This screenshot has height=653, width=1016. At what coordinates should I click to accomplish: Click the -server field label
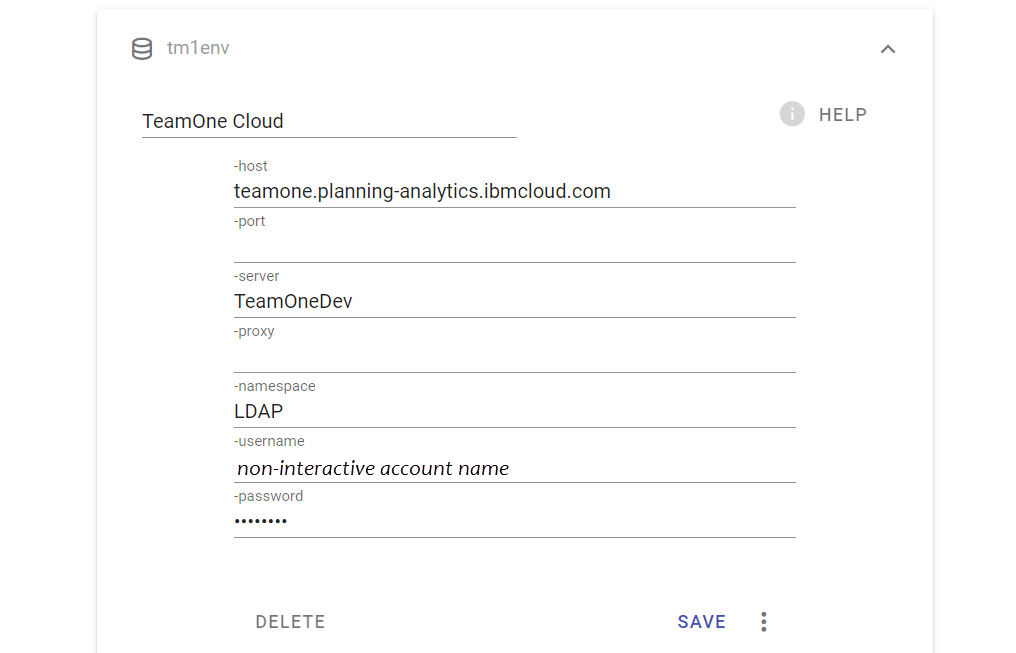coord(257,276)
